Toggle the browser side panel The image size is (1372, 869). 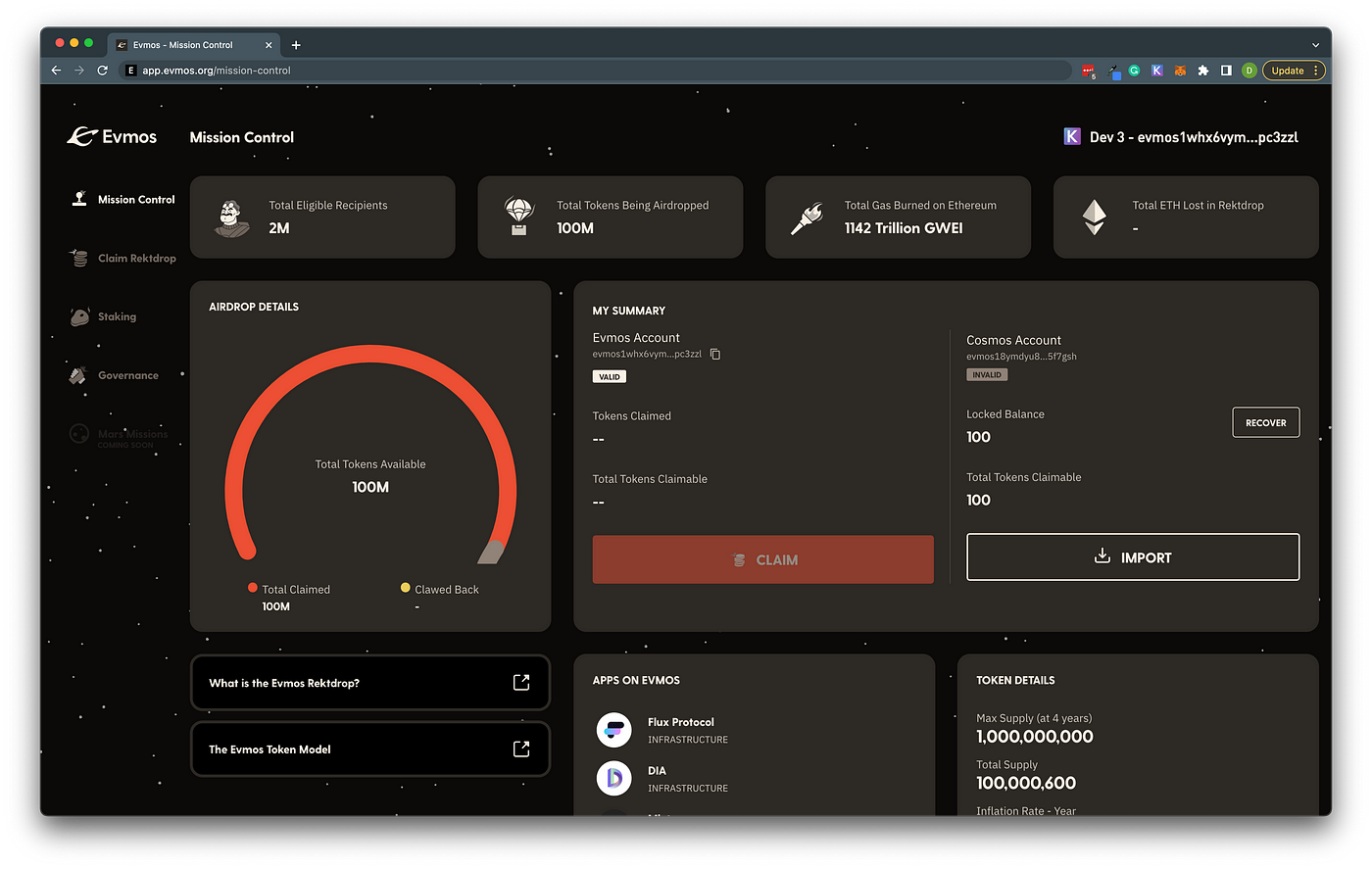(1226, 71)
